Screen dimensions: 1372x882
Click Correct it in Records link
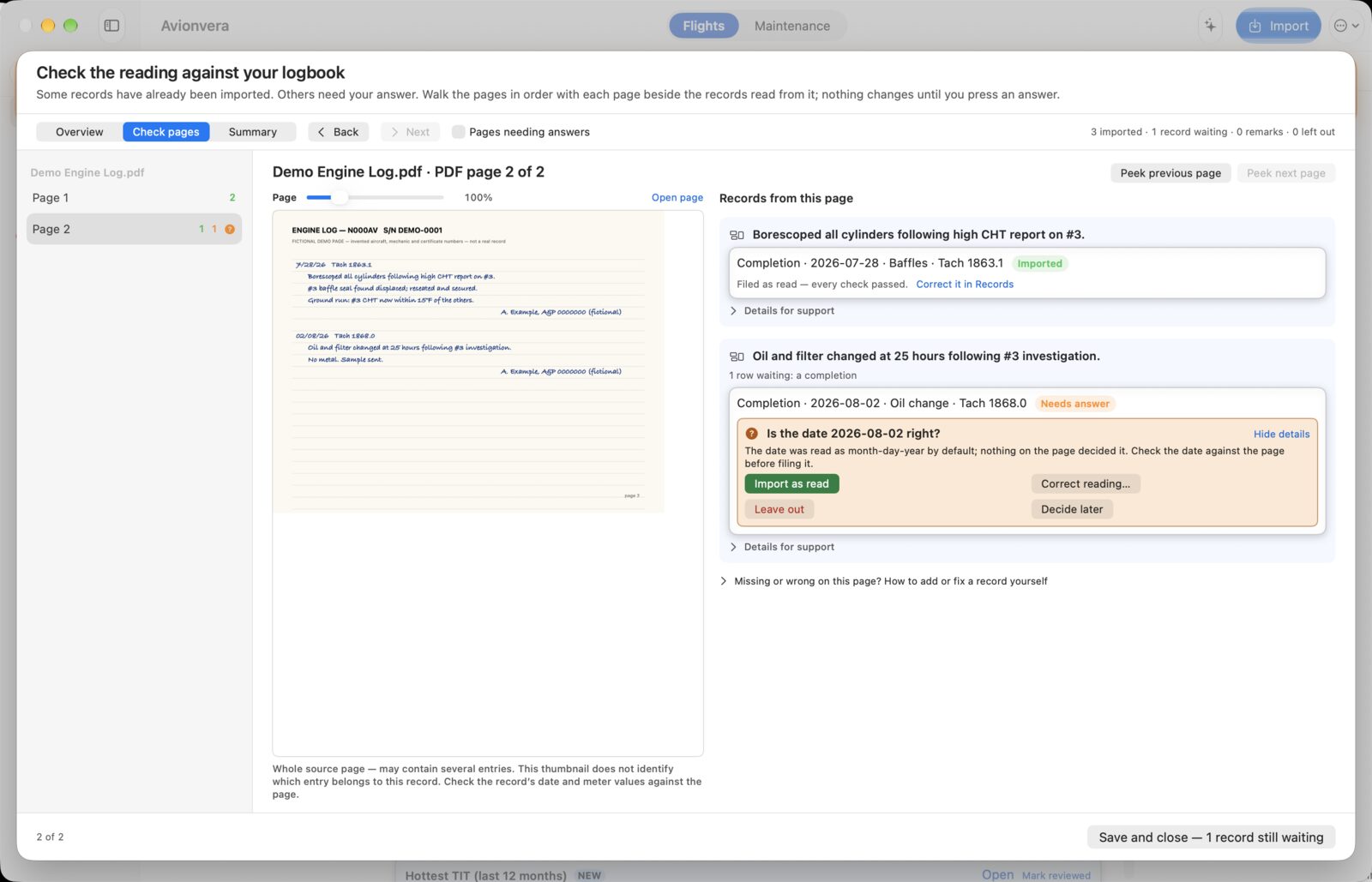coord(965,285)
